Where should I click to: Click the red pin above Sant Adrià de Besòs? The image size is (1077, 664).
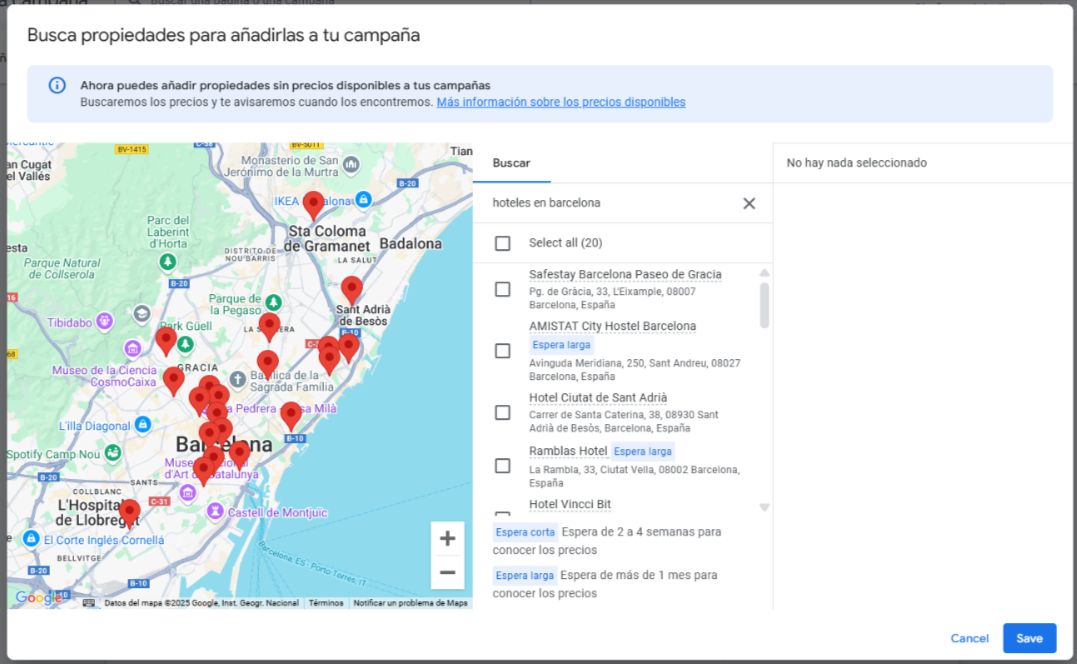coord(352,290)
